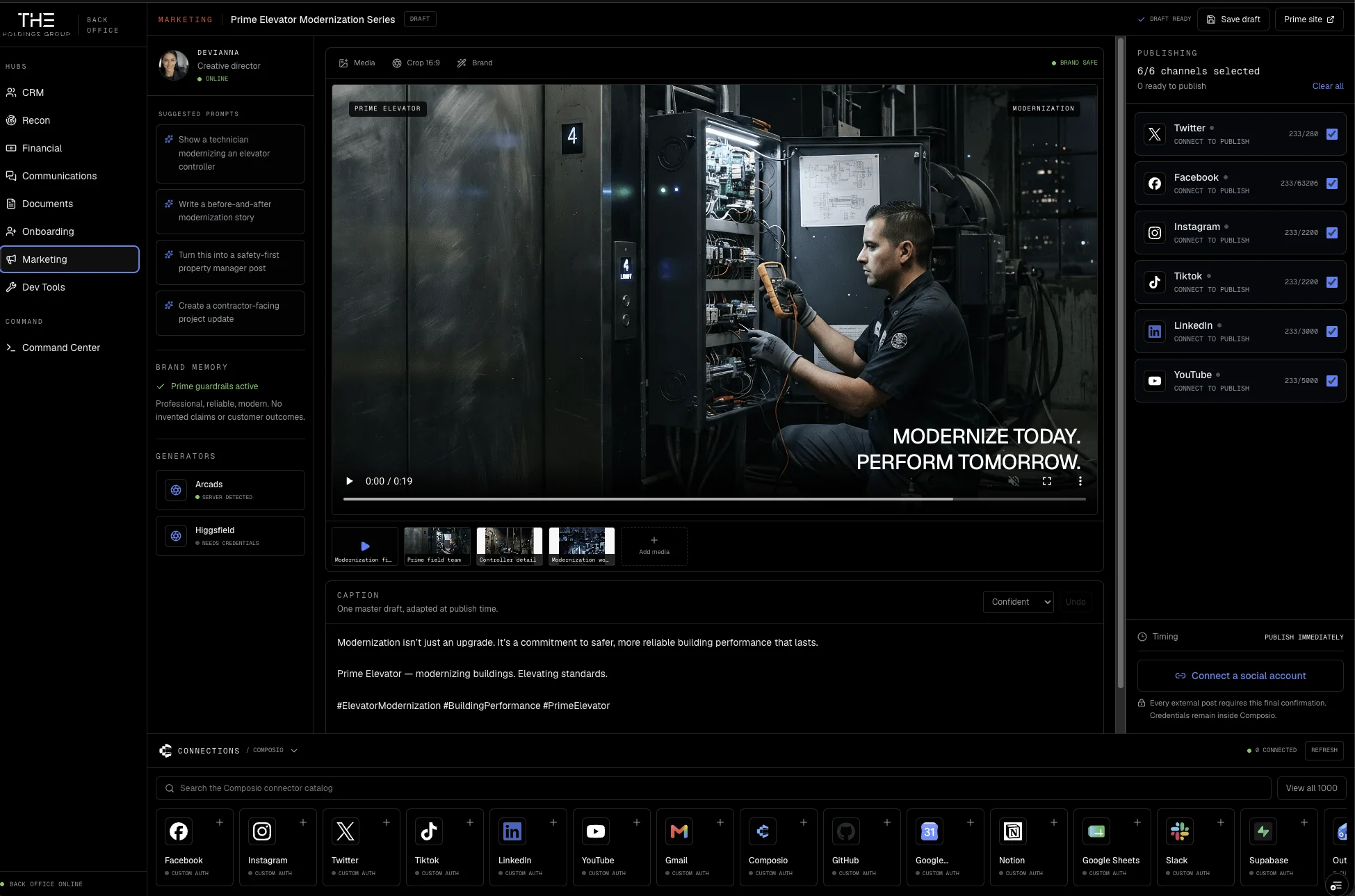Click Connect a social account
The height and width of the screenshot is (896, 1355).
[1240, 676]
